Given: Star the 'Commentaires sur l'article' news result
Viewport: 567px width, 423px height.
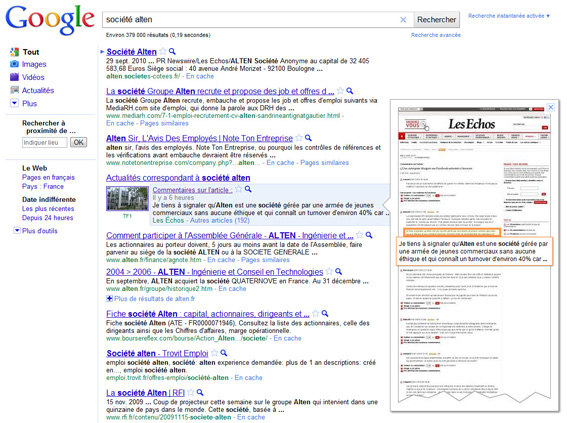Looking at the screenshot, I should pyautogui.click(x=239, y=189).
